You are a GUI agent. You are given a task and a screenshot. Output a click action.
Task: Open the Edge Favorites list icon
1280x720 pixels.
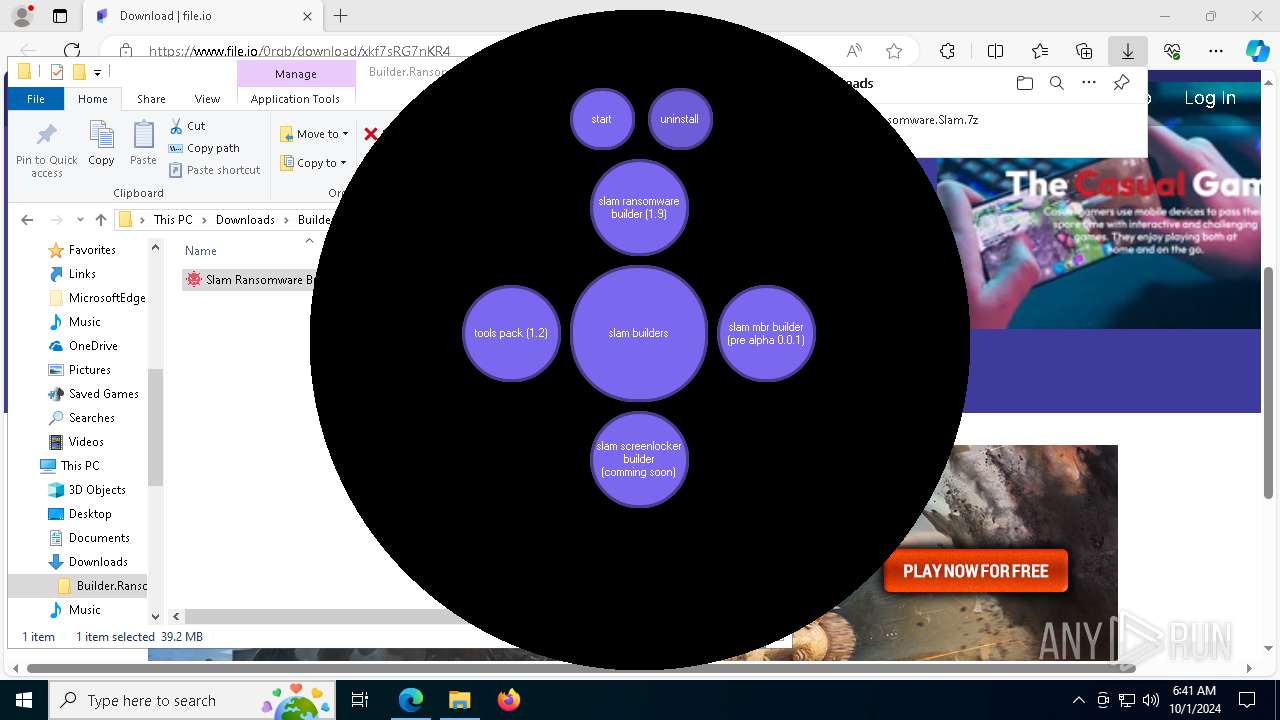pyautogui.click(x=1040, y=51)
